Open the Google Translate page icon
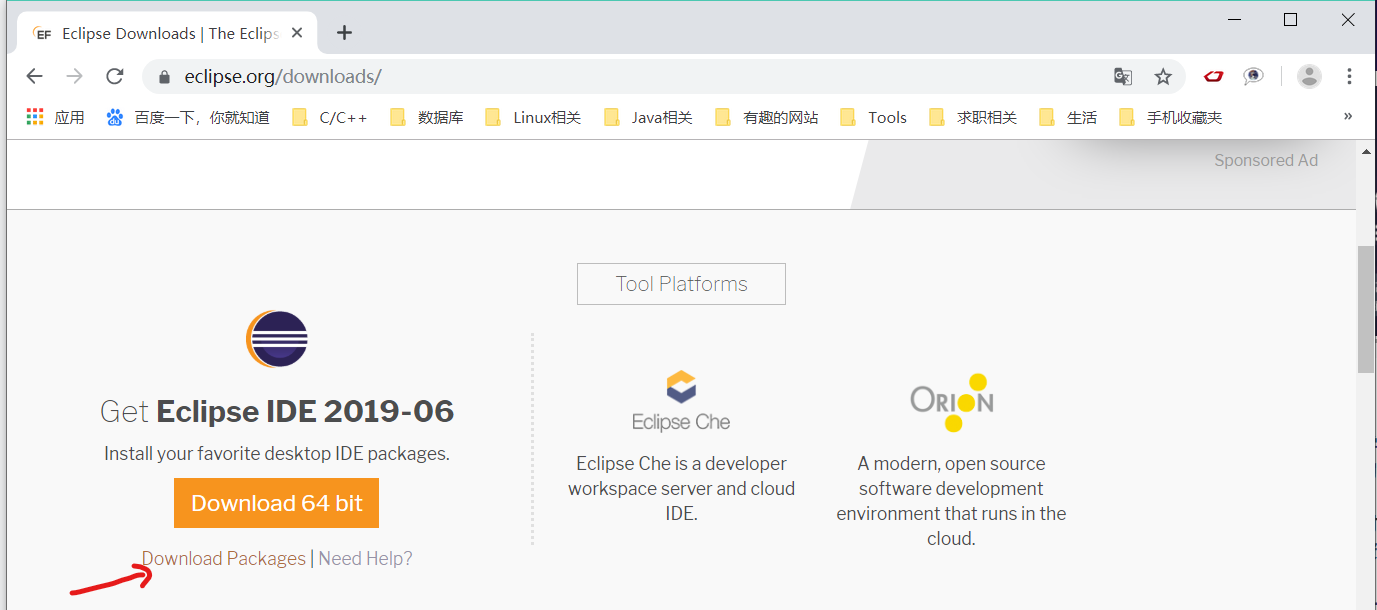The image size is (1377, 610). 1123,76
